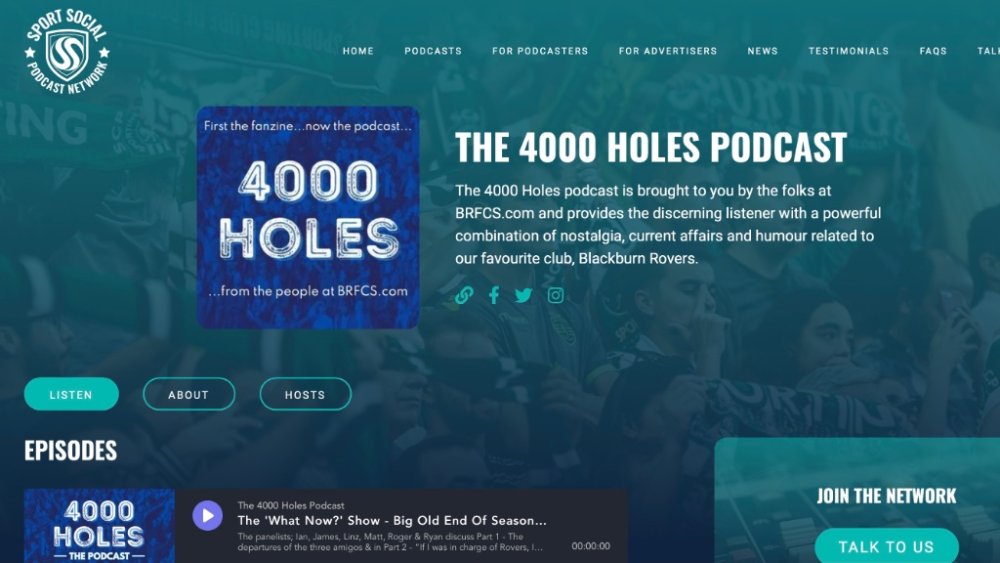The width and height of the screenshot is (1000, 563).
Task: Go to the News page
Action: (763, 51)
